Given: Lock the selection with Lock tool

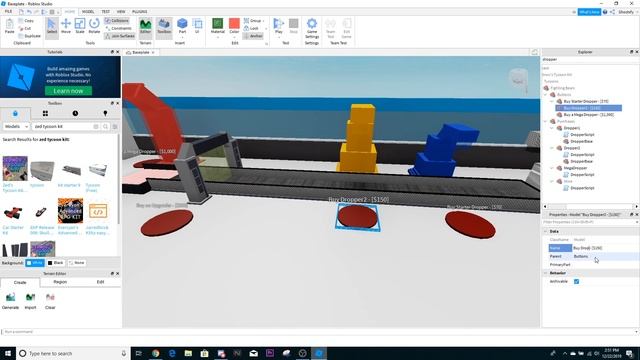Looking at the screenshot, I should (x=251, y=28).
